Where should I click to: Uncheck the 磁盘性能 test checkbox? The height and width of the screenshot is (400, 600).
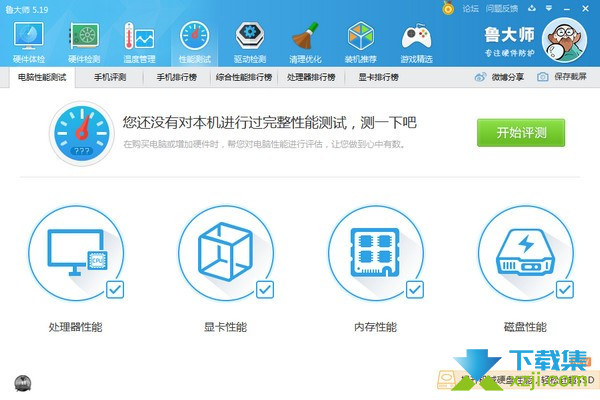565,289
